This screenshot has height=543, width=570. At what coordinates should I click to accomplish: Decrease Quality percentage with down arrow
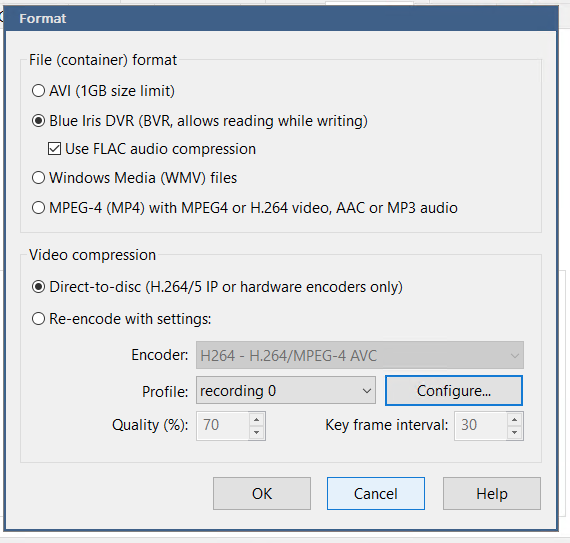257,433
